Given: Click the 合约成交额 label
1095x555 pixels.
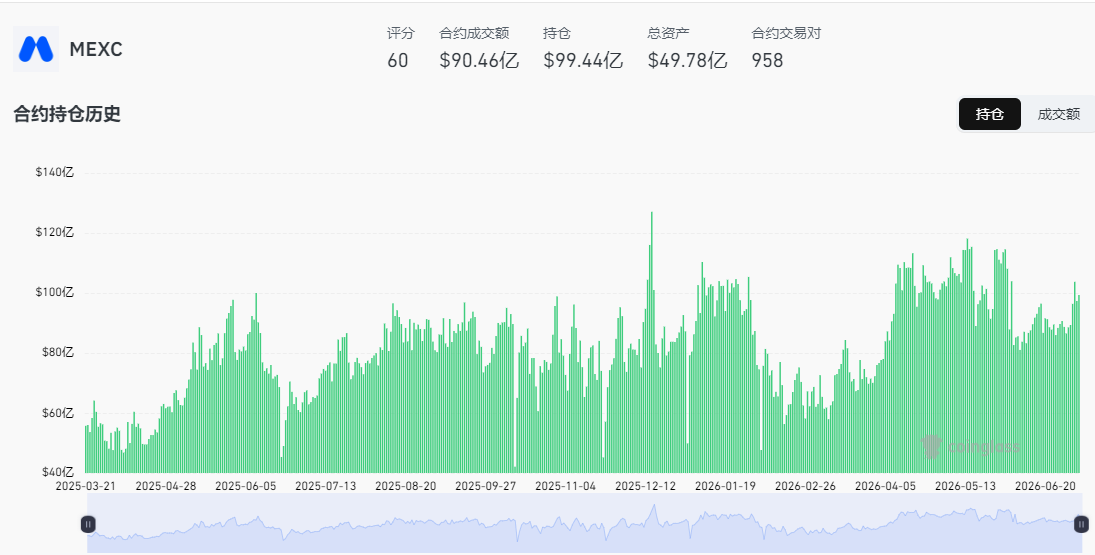Looking at the screenshot, I should (474, 33).
